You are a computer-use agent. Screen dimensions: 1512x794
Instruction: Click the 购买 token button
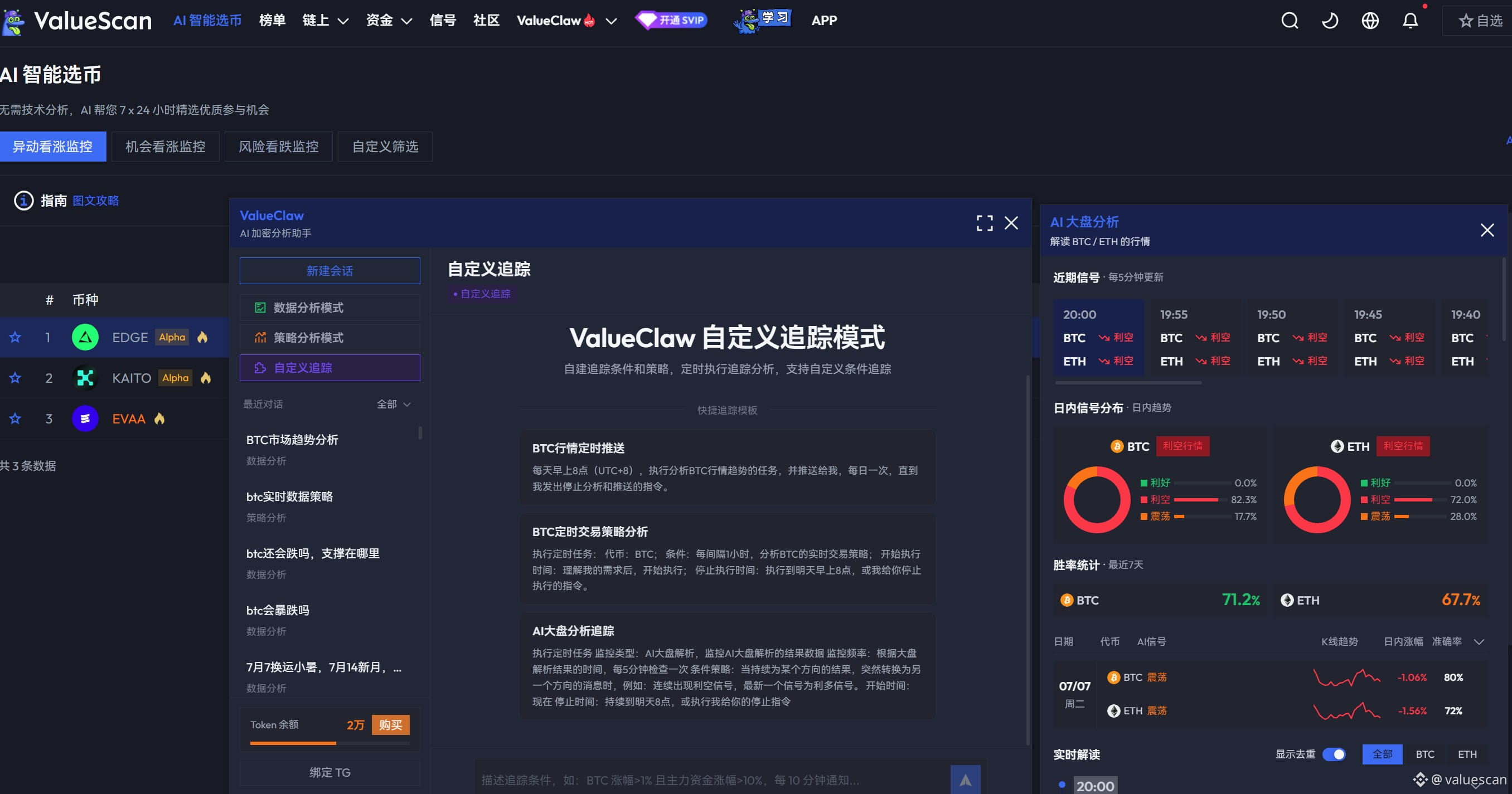pos(390,725)
